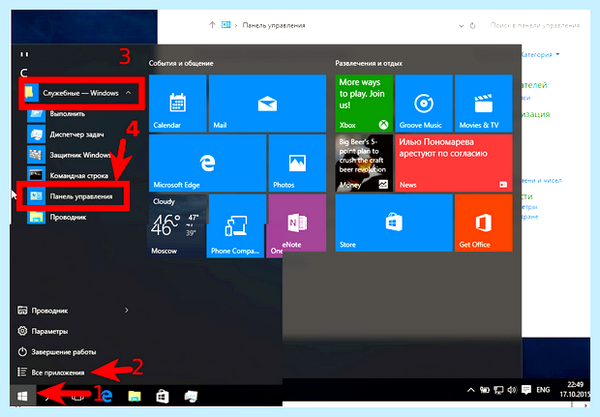
Task: Open the address bar history dropdown
Action: pyautogui.click(x=461, y=26)
